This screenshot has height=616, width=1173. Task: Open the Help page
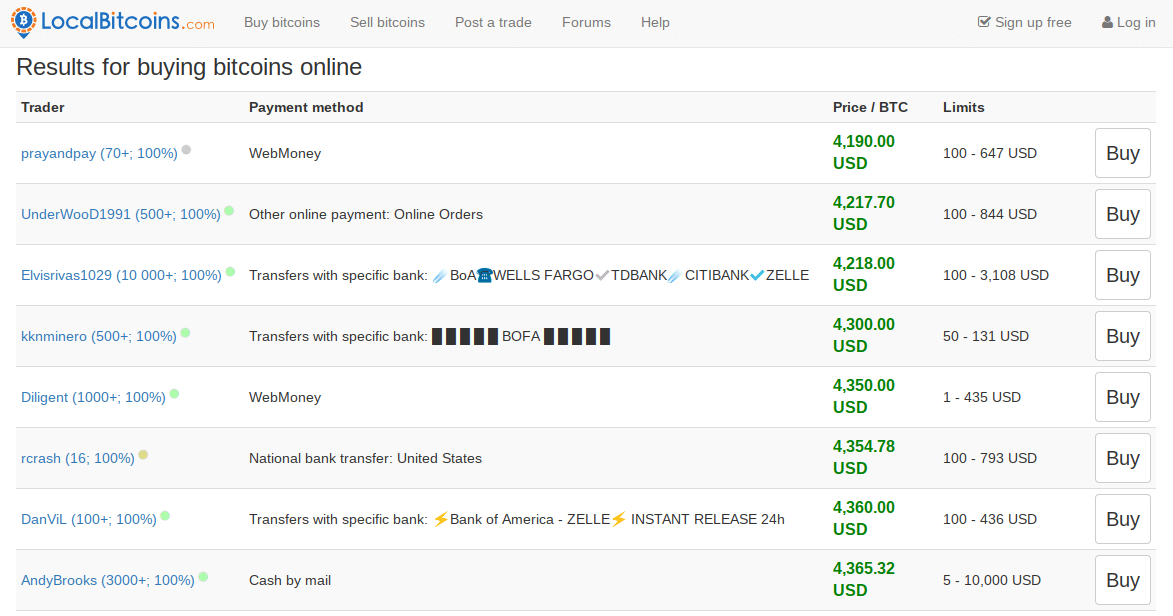[x=655, y=22]
